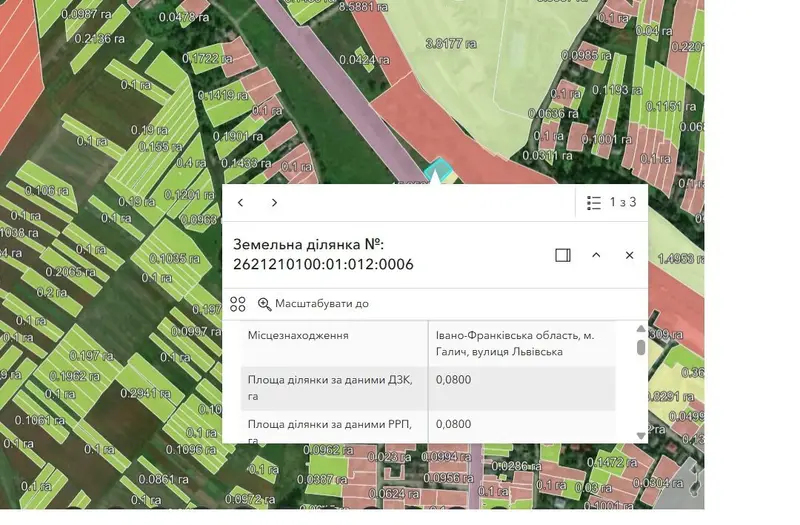Click the 0.155 га parcel
The width and height of the screenshot is (800, 525).
tap(160, 147)
